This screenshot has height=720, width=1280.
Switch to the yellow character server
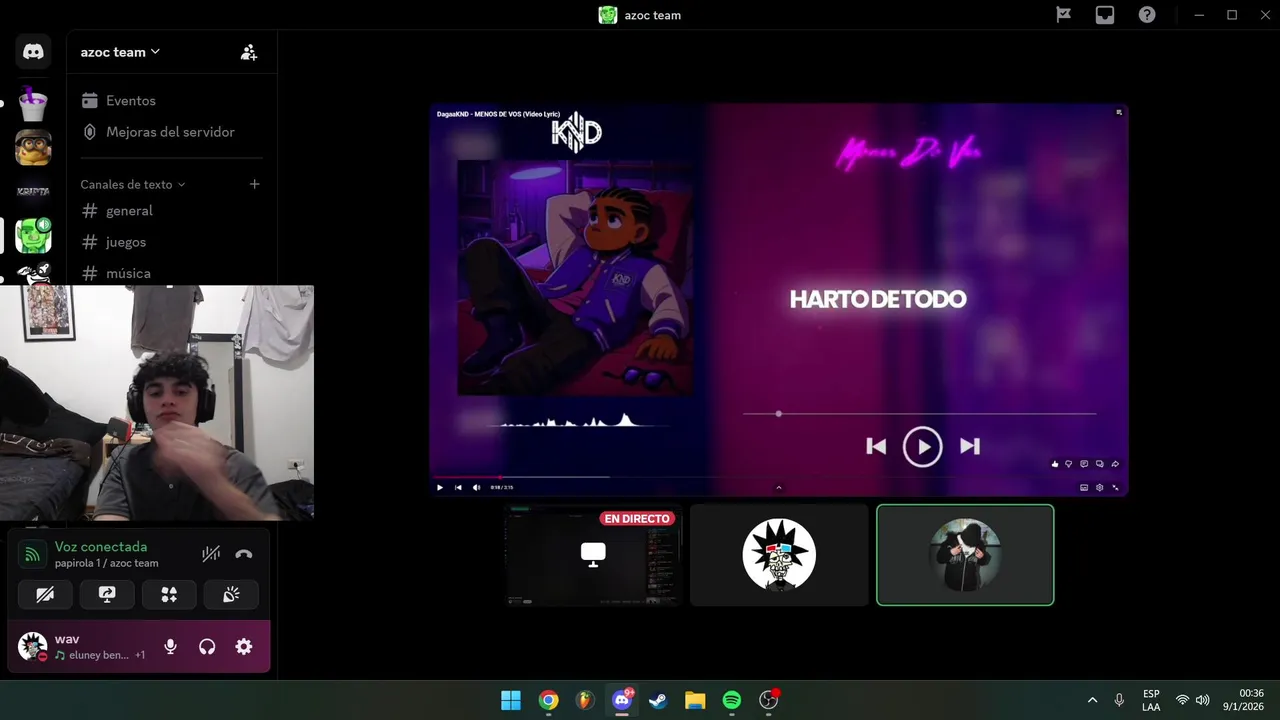pyautogui.click(x=33, y=148)
